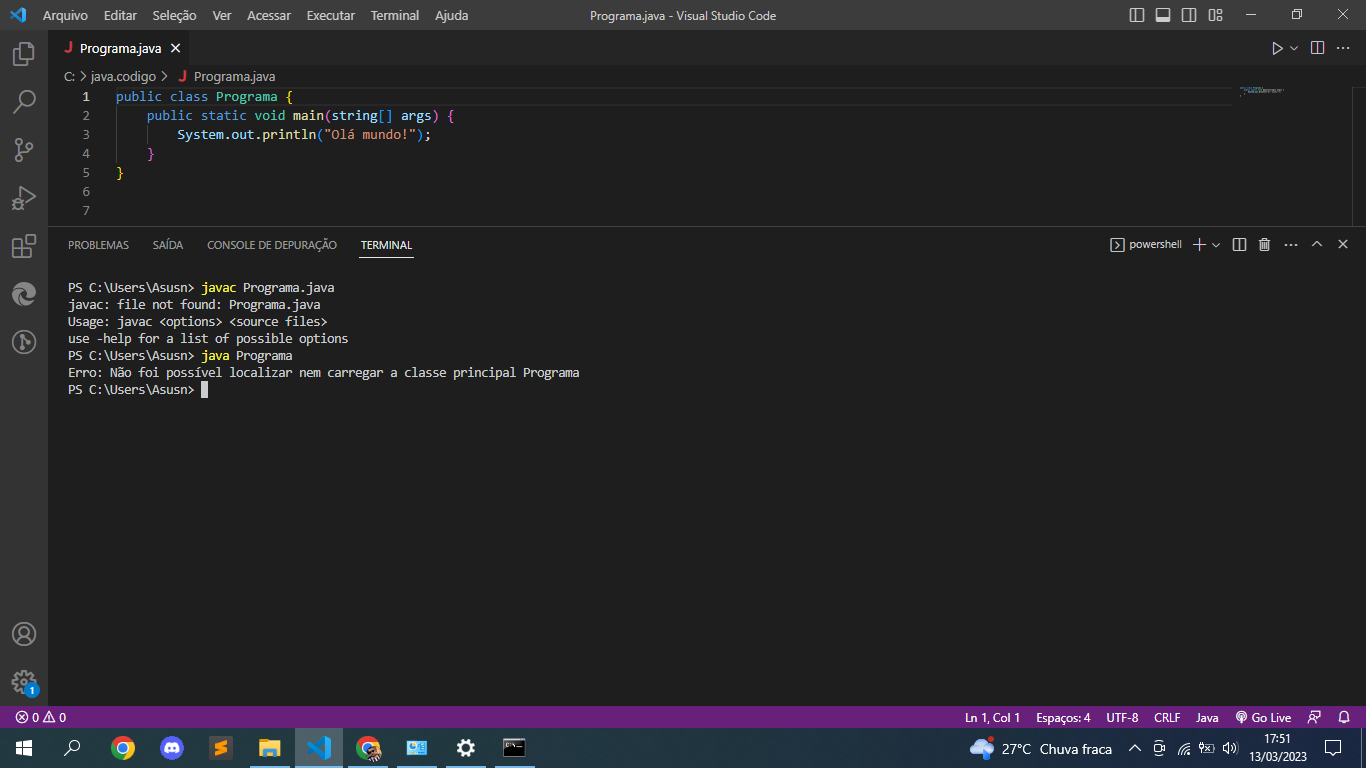Show hidden system tray icons chevron
Screen dimensions: 1366x768
(x=1134, y=748)
